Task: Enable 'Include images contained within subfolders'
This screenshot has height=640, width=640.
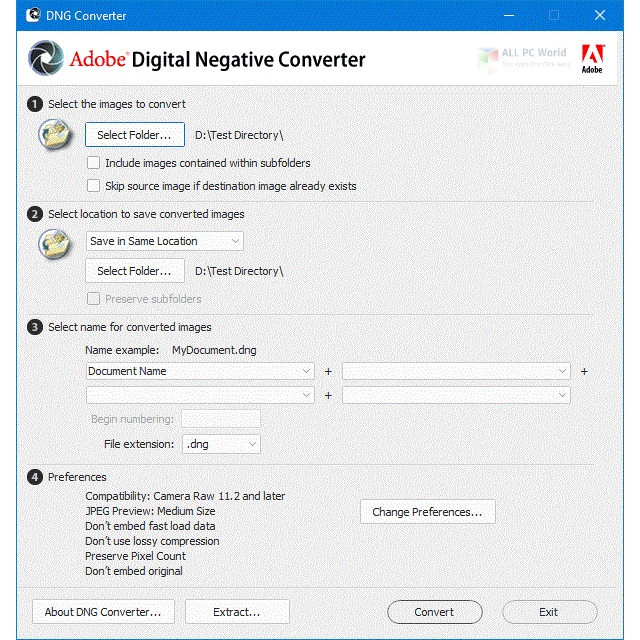Action: (93, 163)
